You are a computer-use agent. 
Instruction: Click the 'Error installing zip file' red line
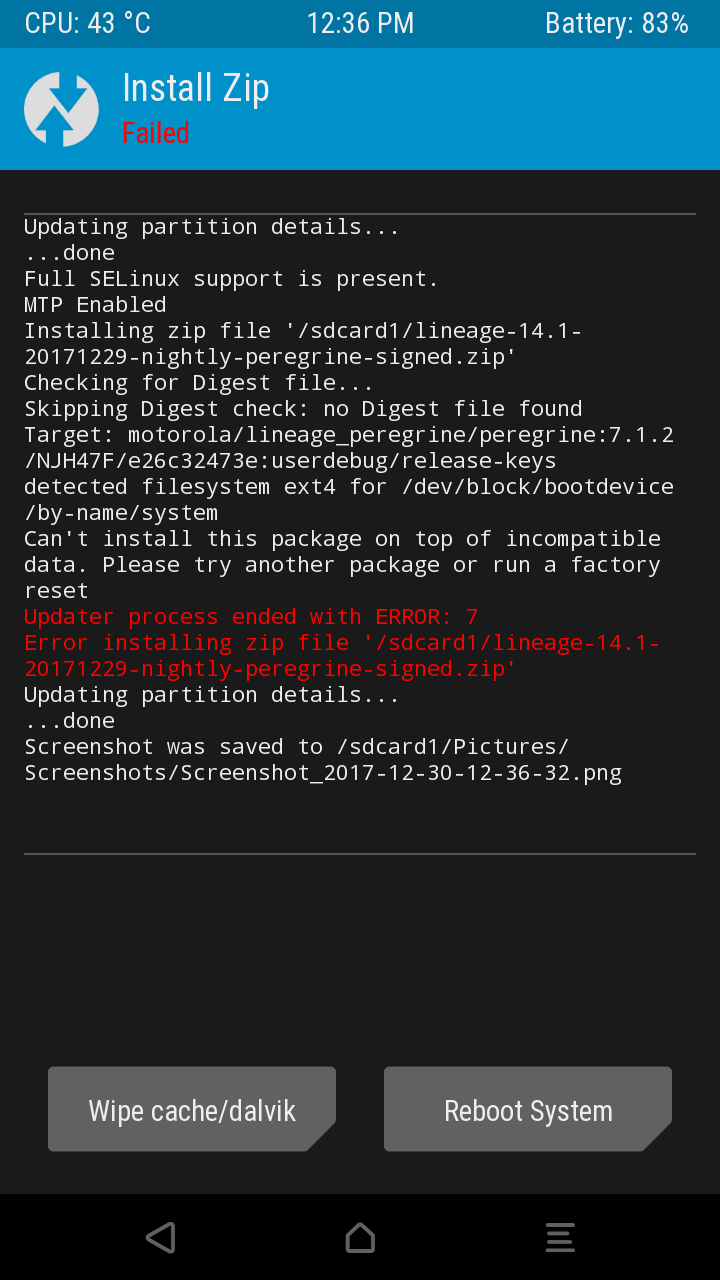(x=342, y=655)
